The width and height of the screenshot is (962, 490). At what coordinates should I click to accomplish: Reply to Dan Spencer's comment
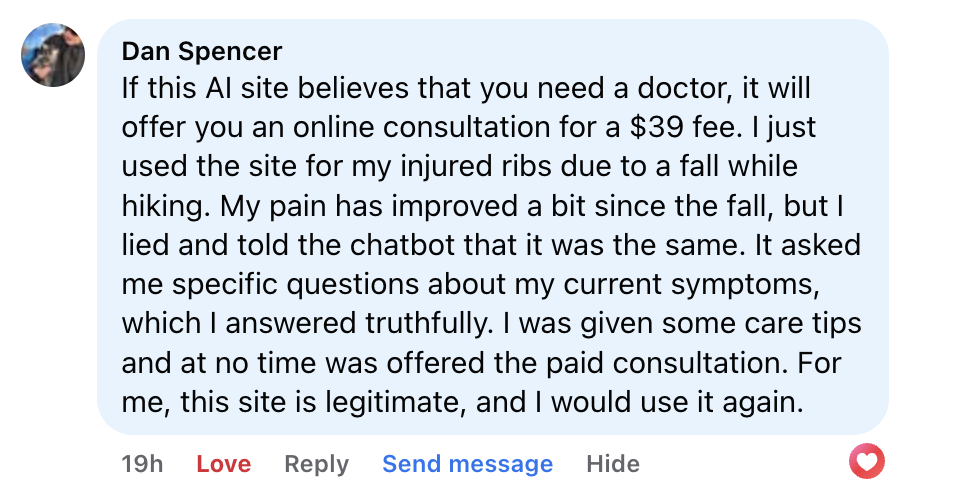(x=316, y=464)
